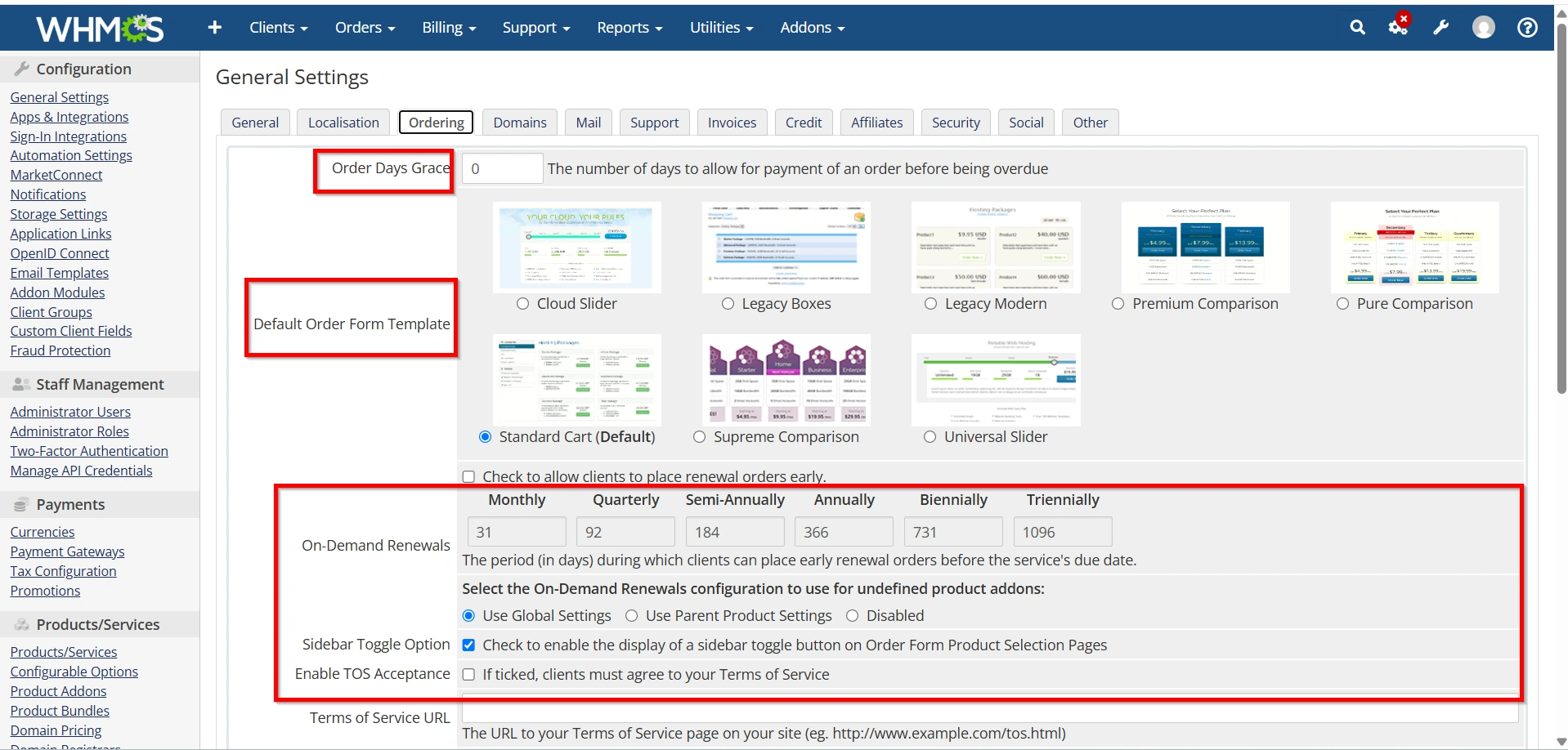Screen dimensions: 1568x750
Task: Open the search magnifier icon
Action: point(1357,28)
